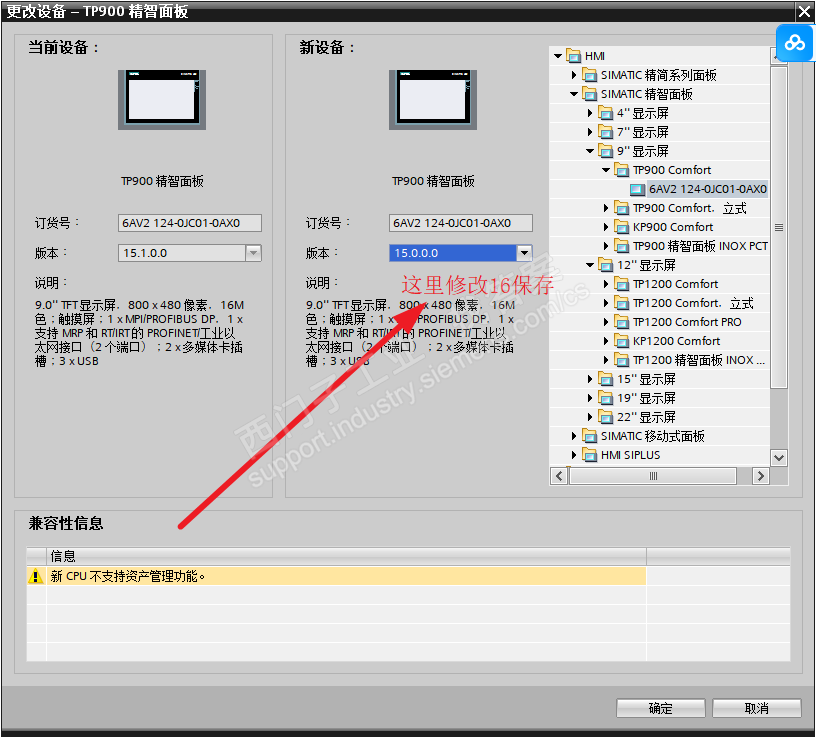816x738 pixels.
Task: Click the tree's vertical scrollbar thumb
Action: coord(779,227)
